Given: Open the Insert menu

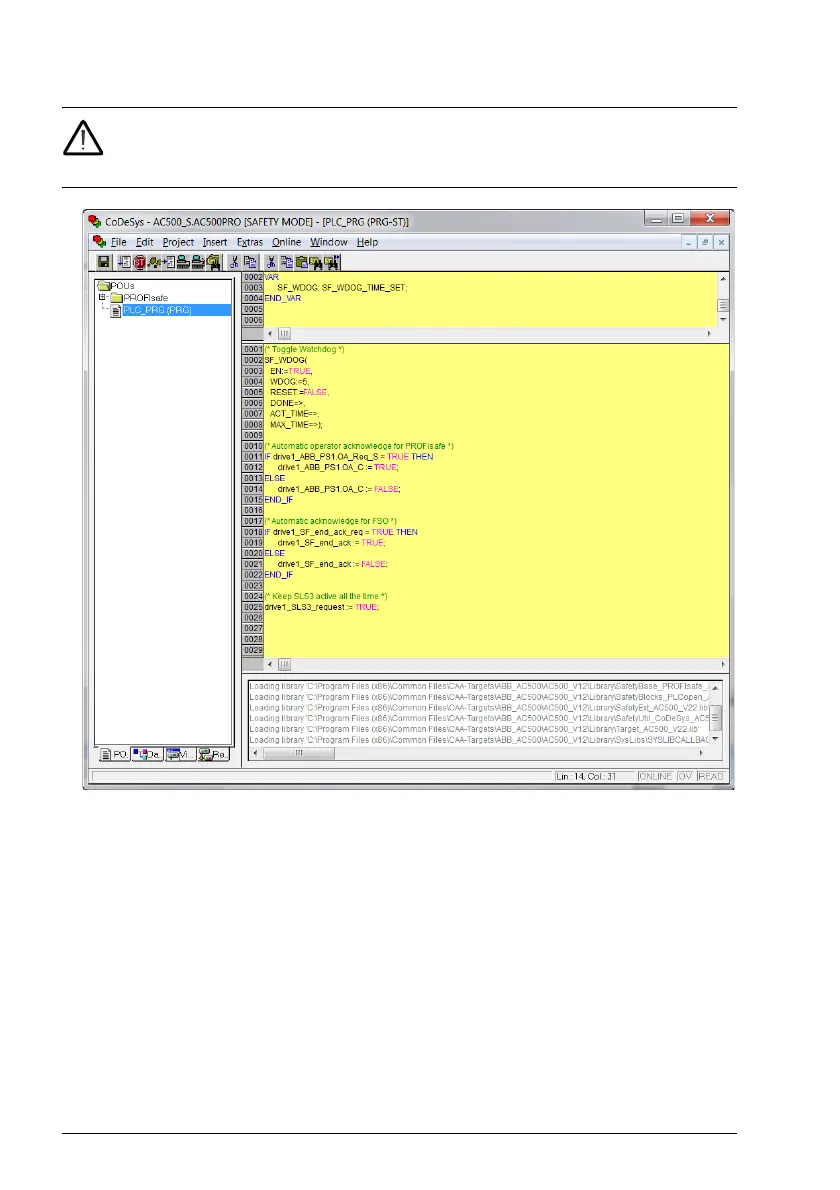Looking at the screenshot, I should tap(215, 242).
